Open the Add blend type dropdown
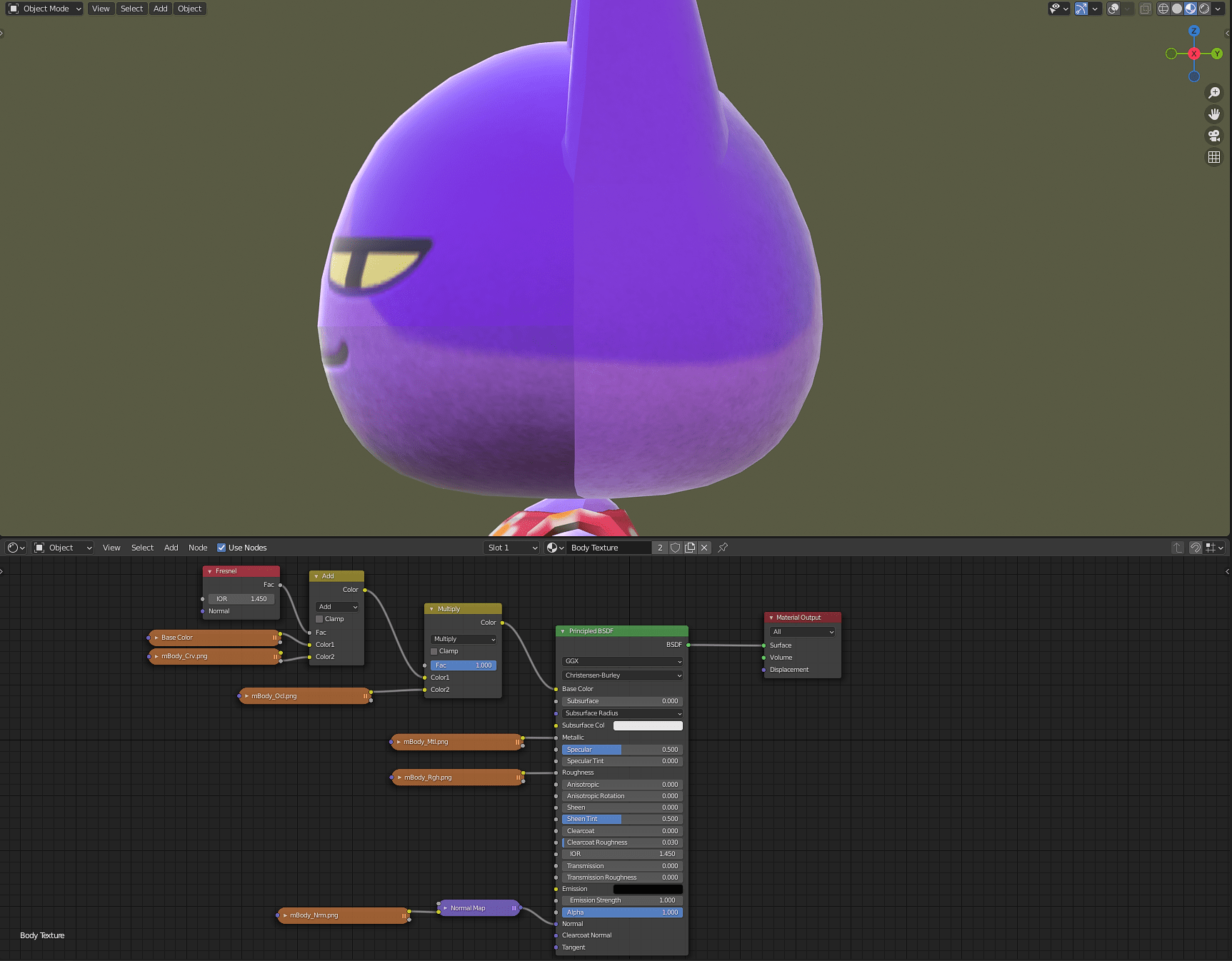This screenshot has width=1232, height=961. (337, 607)
